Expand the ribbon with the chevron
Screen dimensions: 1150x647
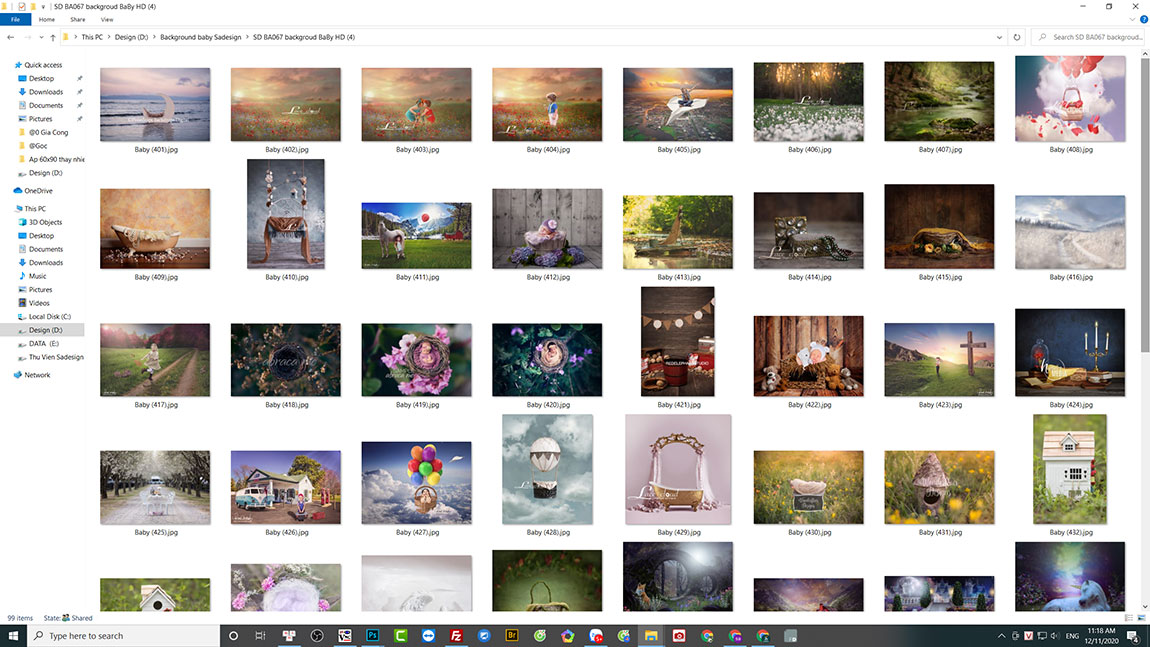(1132, 20)
